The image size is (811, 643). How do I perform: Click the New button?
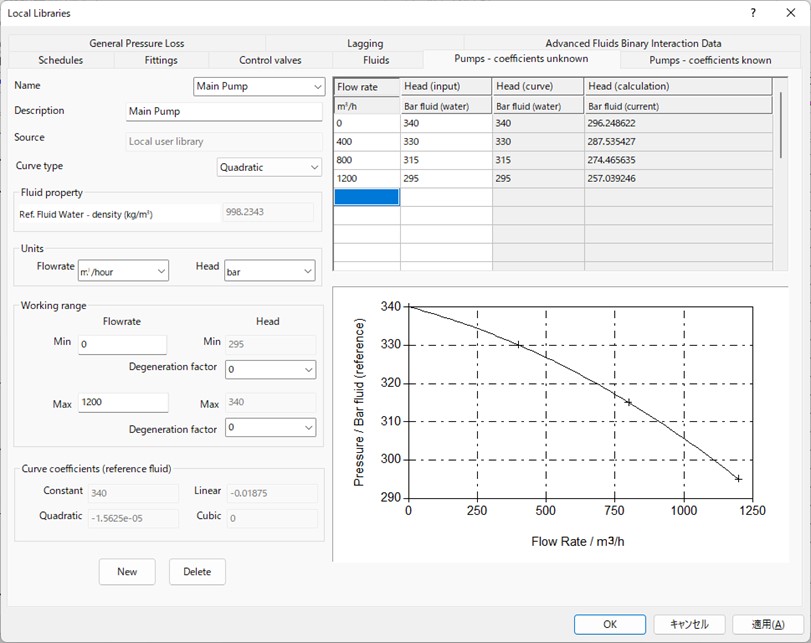coord(127,572)
